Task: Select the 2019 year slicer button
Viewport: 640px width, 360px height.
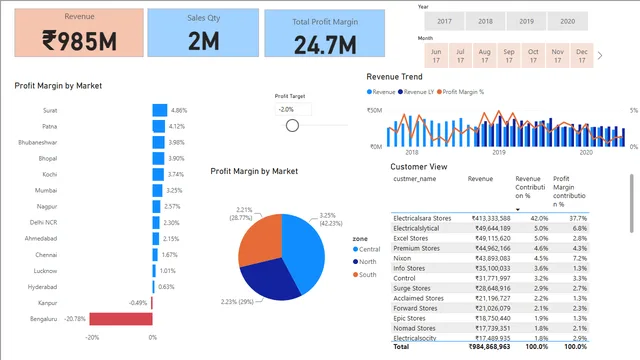Action: (526, 21)
